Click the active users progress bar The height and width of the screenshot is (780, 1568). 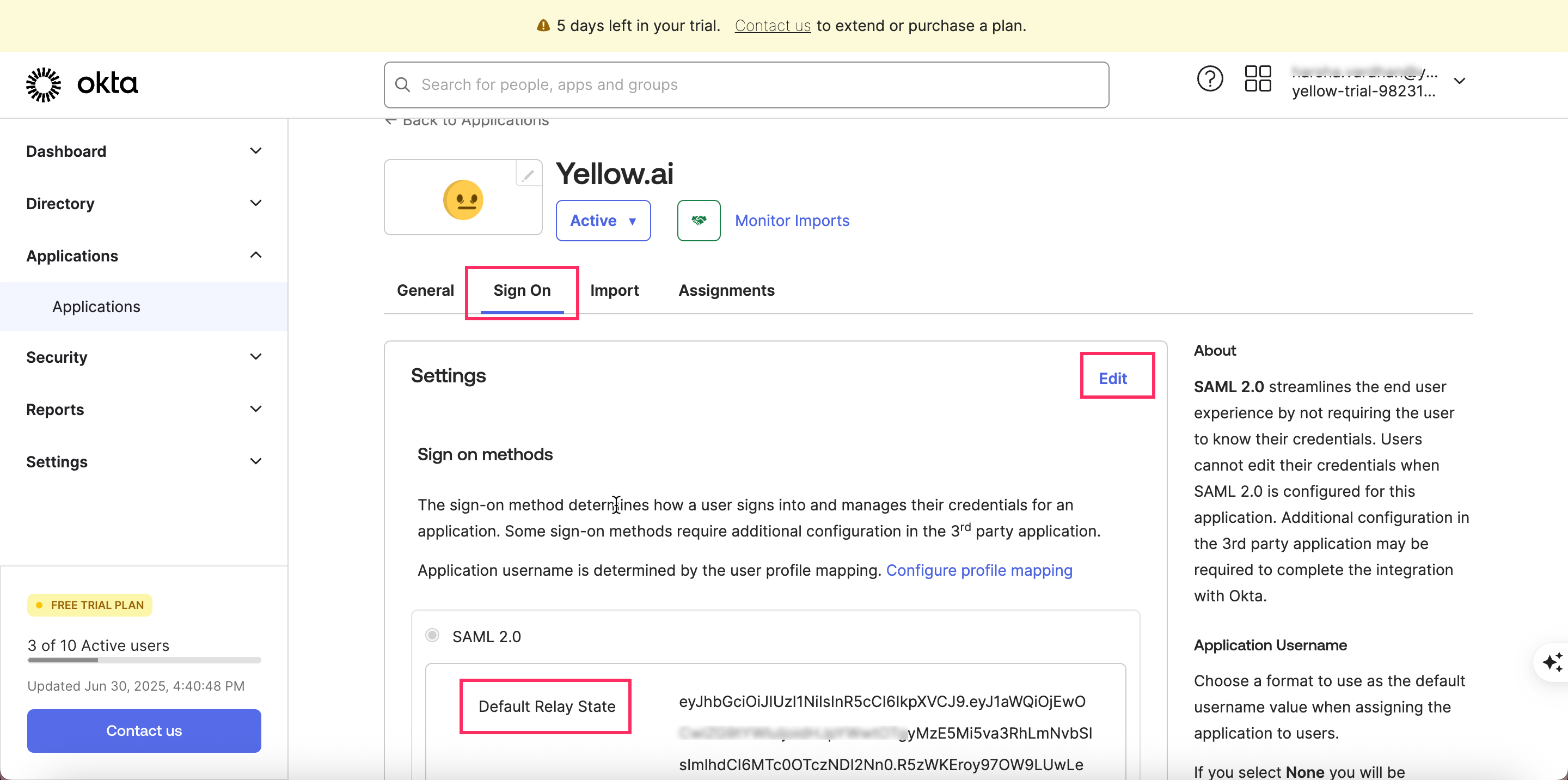(x=144, y=660)
